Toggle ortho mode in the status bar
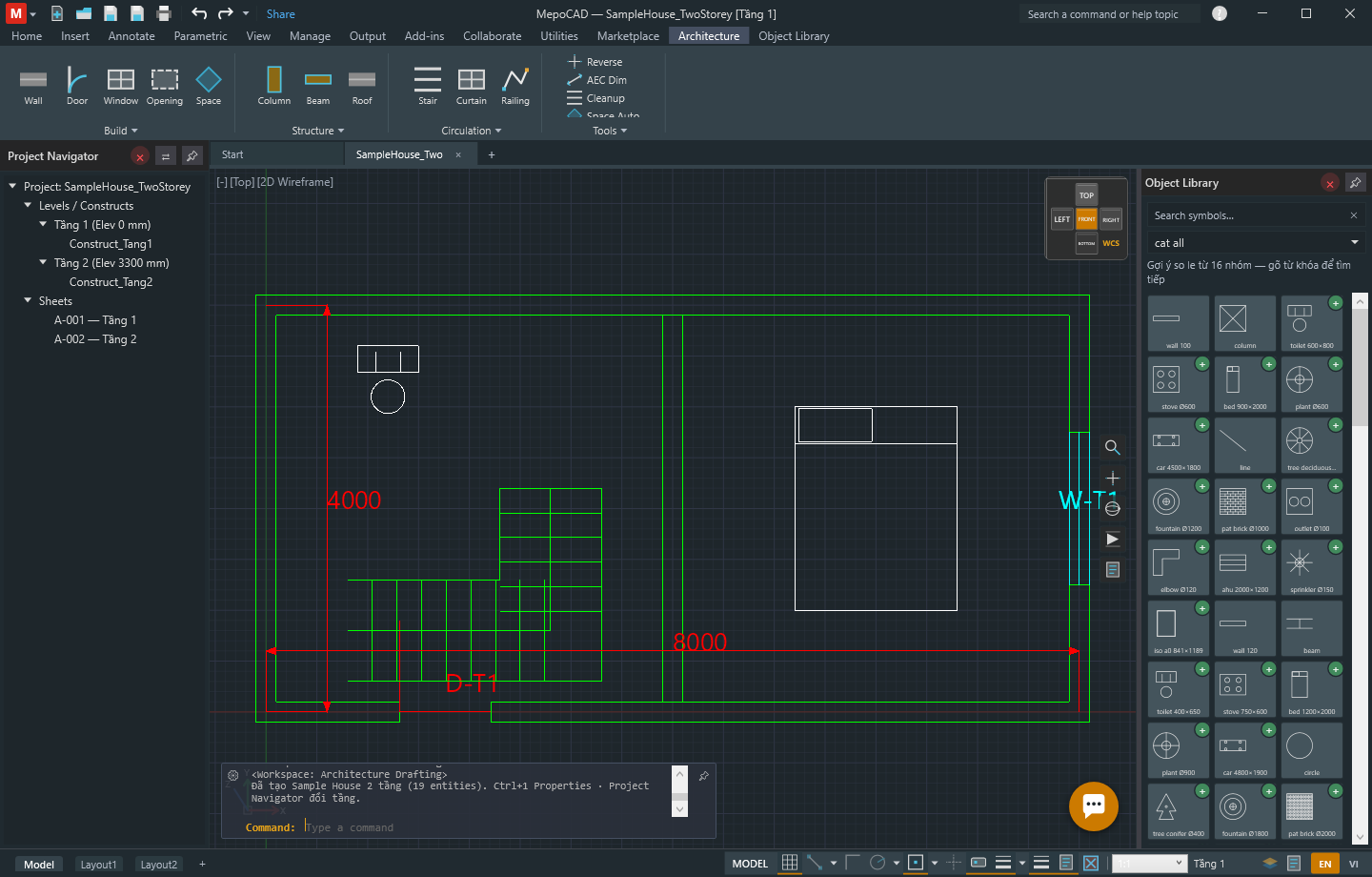This screenshot has height=877, width=1372. [x=853, y=863]
